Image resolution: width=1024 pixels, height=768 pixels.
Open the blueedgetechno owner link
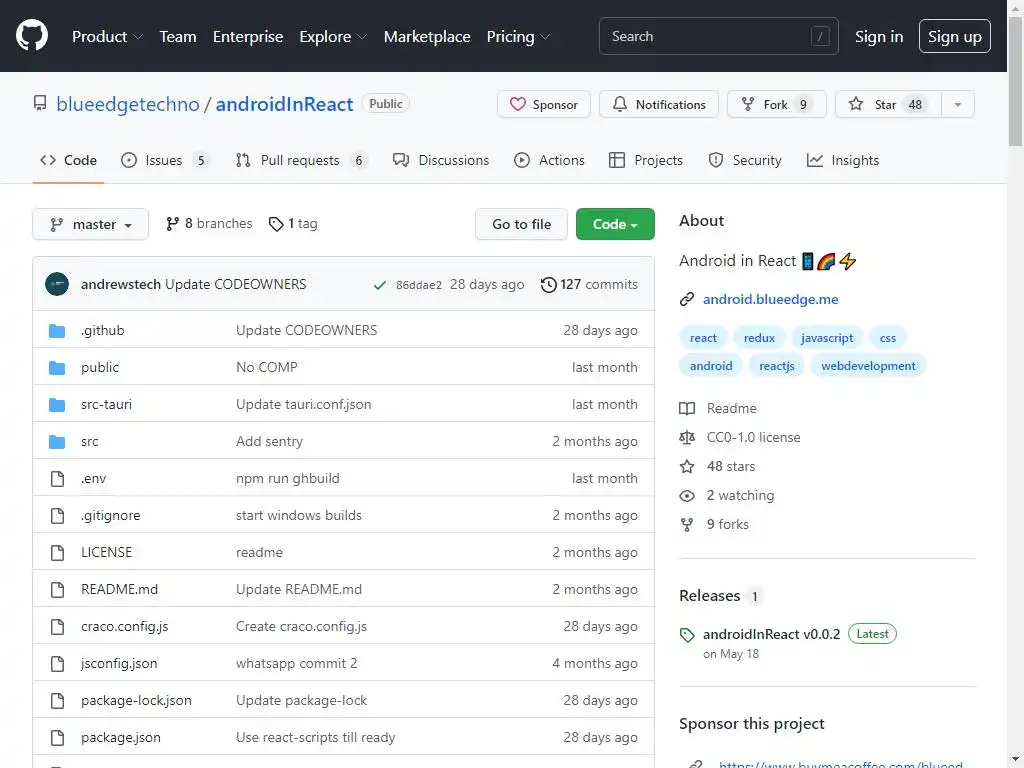[128, 104]
